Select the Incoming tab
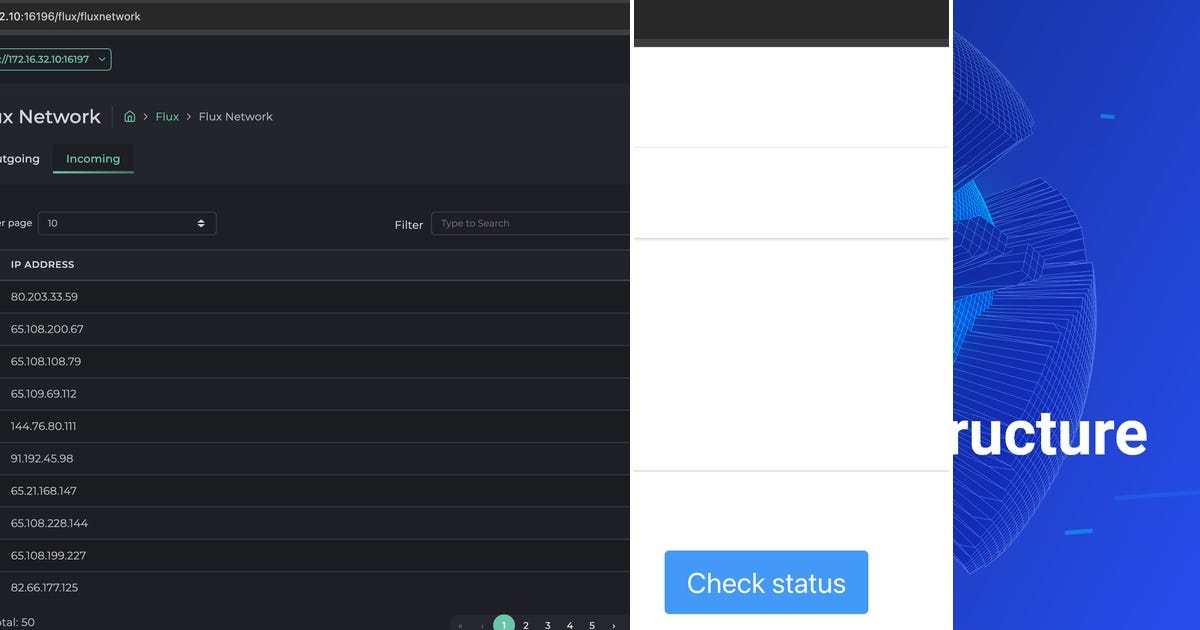Screen dimensions: 1200x630 coord(93,158)
